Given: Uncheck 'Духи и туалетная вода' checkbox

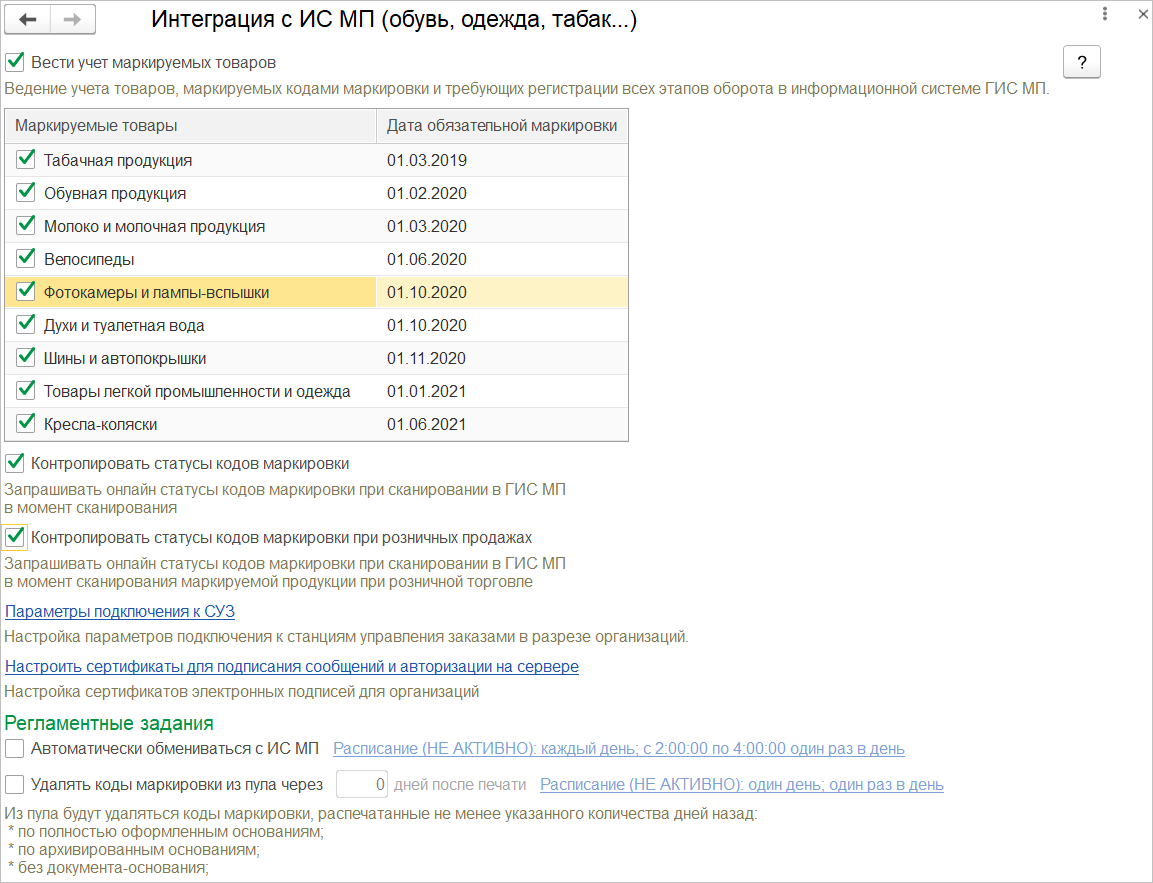Looking at the screenshot, I should [x=26, y=324].
